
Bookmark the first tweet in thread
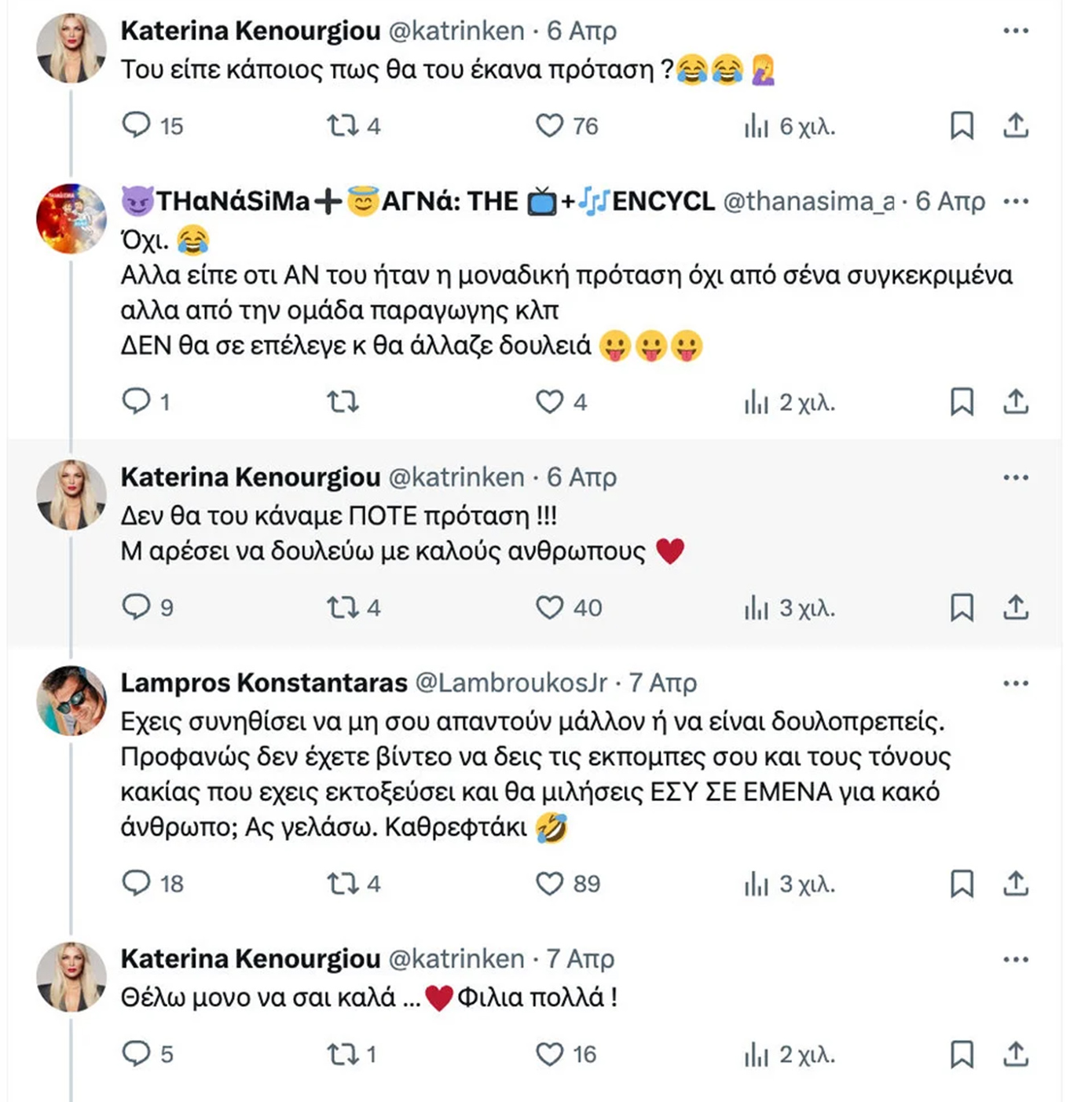[x=962, y=126]
